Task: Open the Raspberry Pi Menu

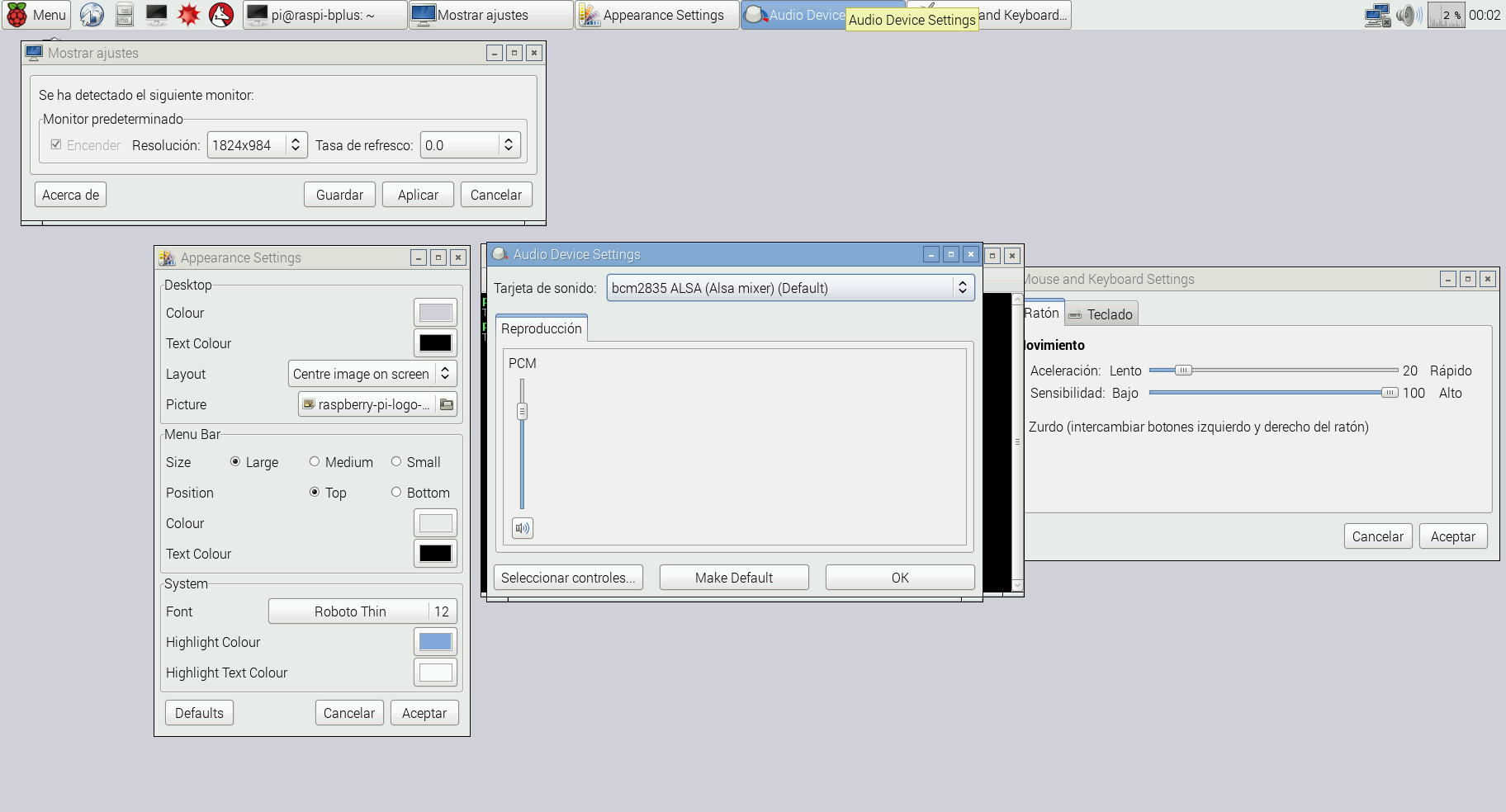Action: (x=37, y=15)
